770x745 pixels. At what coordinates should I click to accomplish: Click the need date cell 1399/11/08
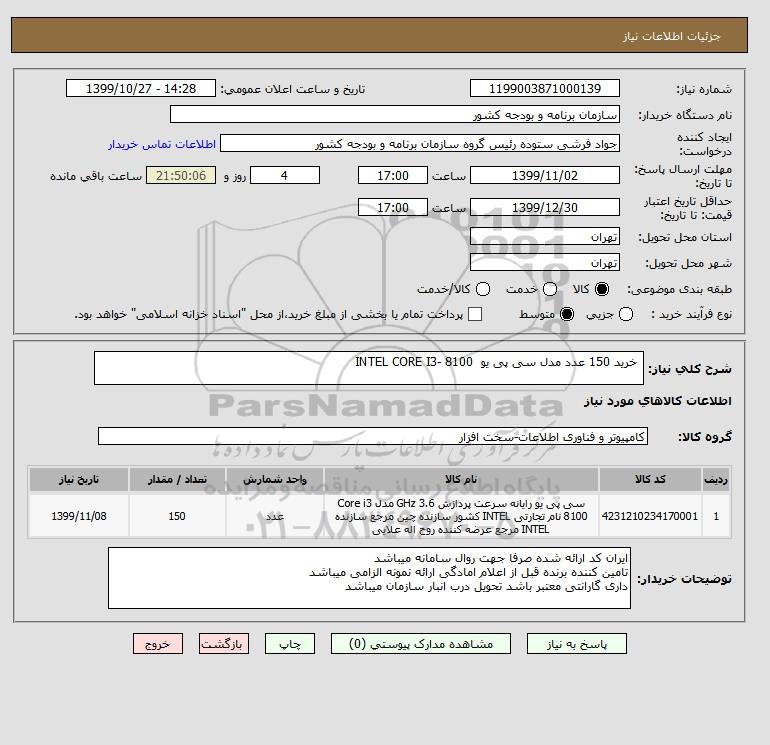point(79,516)
